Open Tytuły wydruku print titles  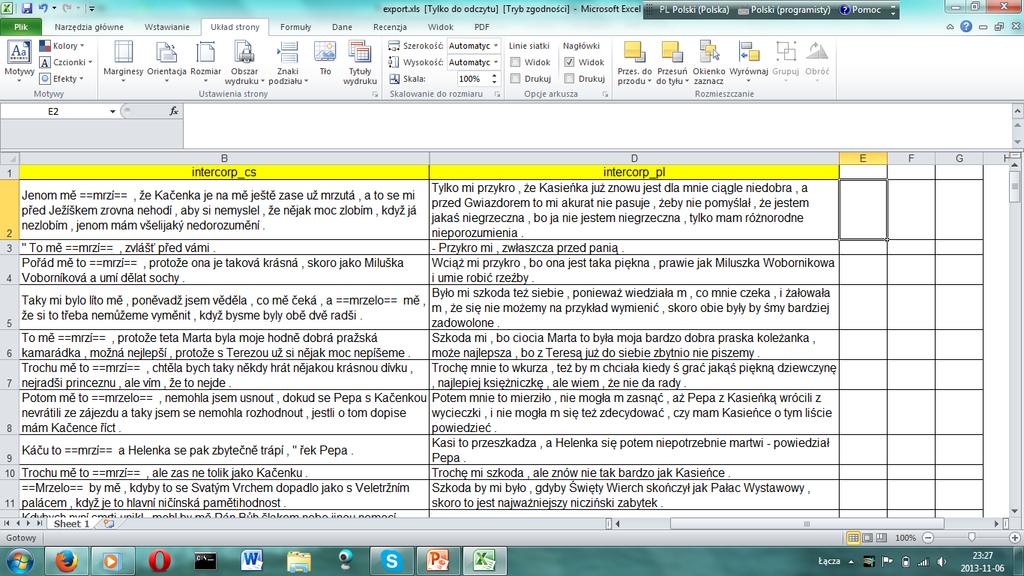(x=360, y=62)
